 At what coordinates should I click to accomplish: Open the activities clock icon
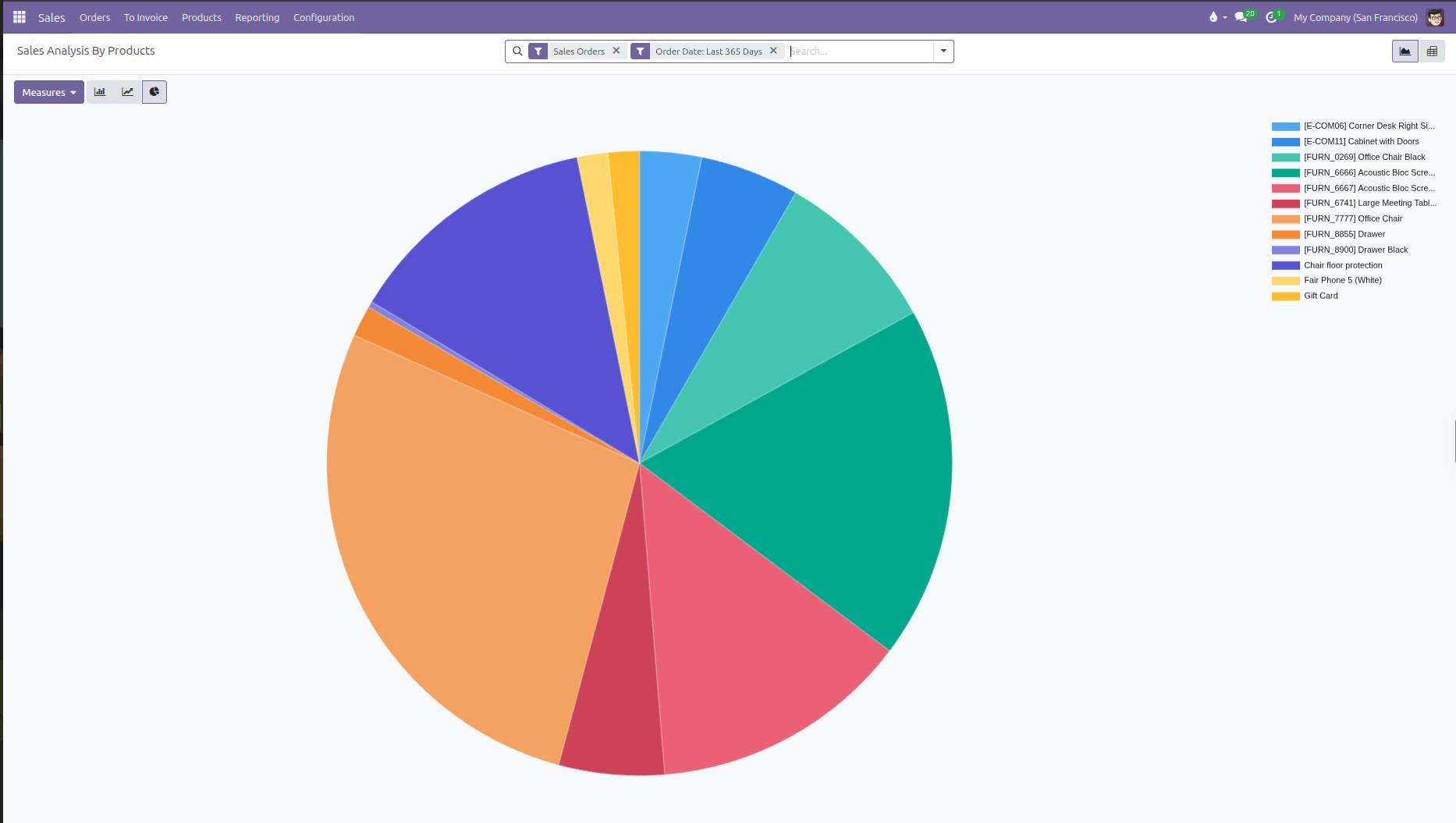pyautogui.click(x=1273, y=17)
